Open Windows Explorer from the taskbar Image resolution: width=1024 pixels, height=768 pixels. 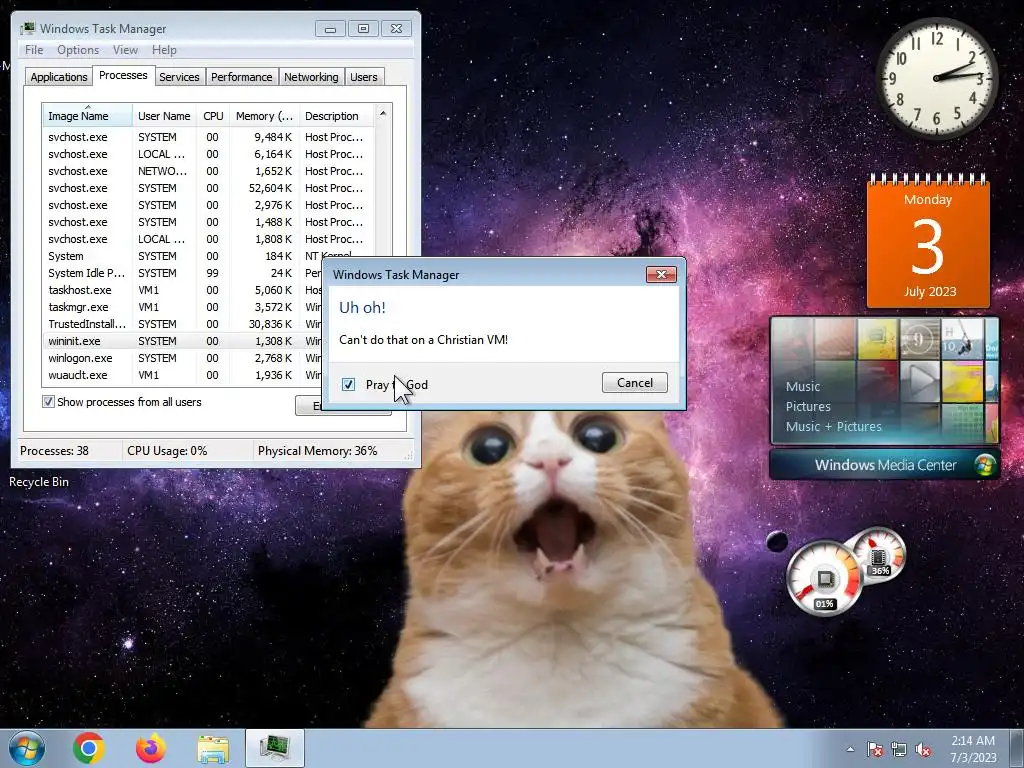[213, 749]
